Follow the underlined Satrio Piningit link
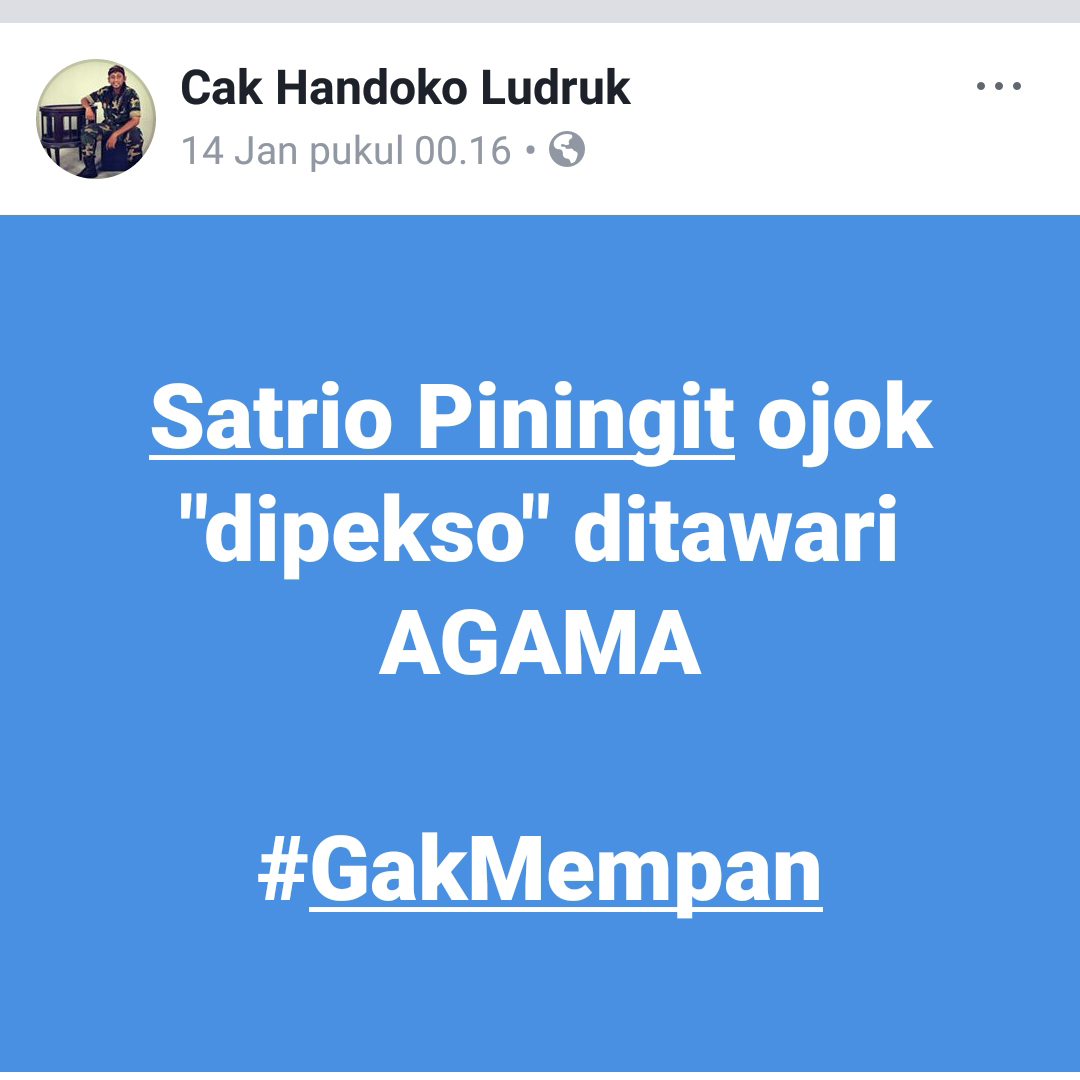 (x=442, y=419)
